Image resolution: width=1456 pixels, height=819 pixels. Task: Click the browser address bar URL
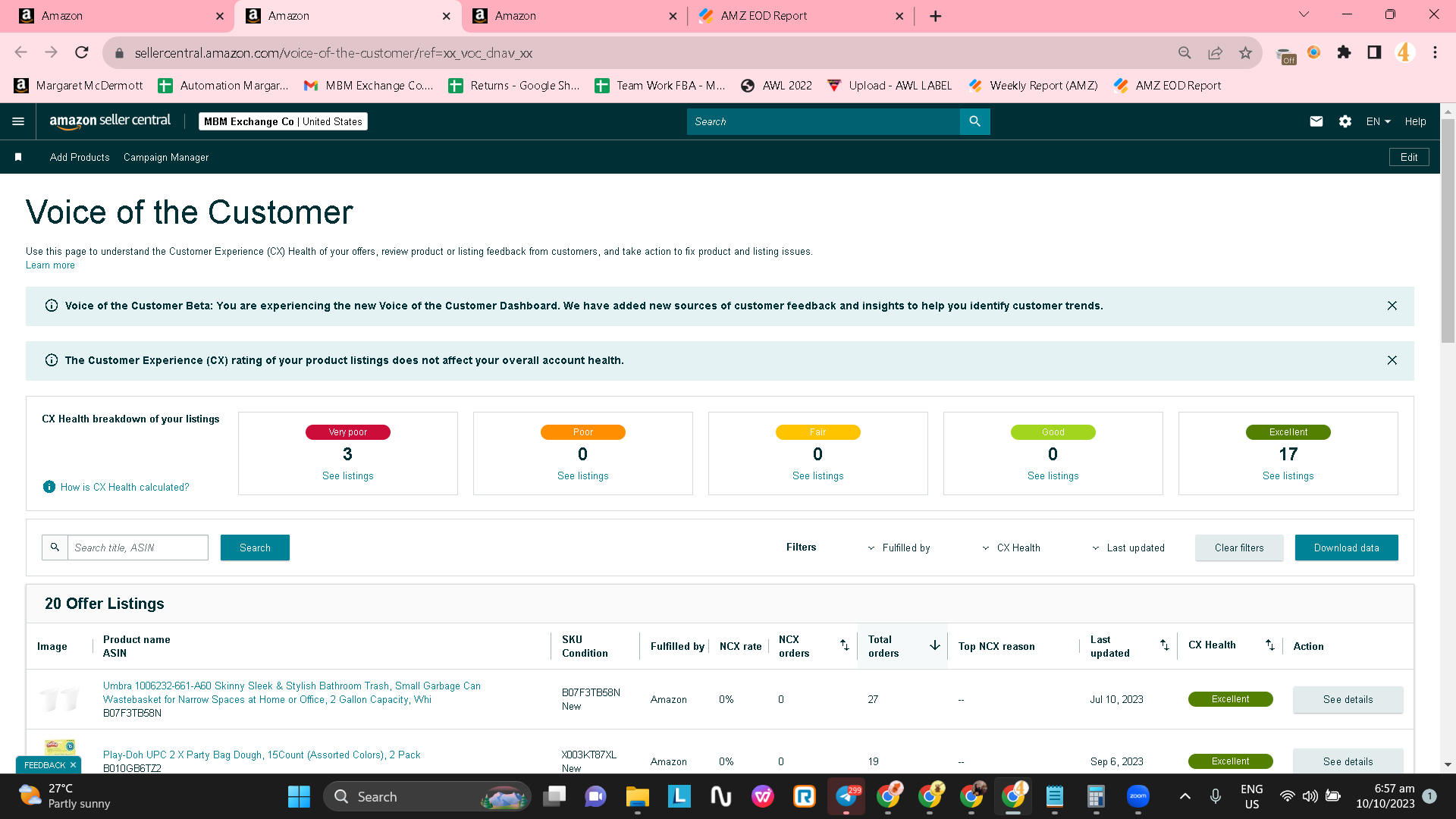point(334,53)
